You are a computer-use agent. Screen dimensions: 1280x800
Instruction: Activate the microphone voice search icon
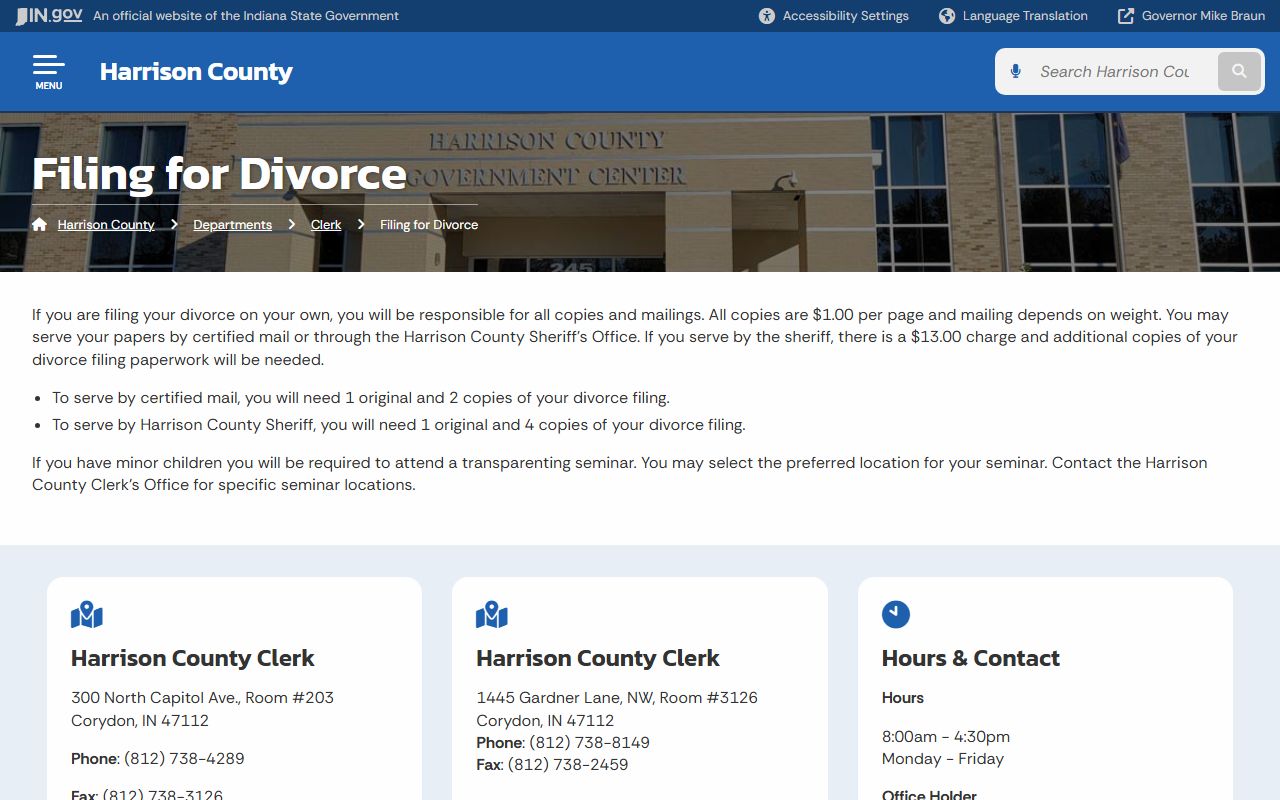point(1016,71)
